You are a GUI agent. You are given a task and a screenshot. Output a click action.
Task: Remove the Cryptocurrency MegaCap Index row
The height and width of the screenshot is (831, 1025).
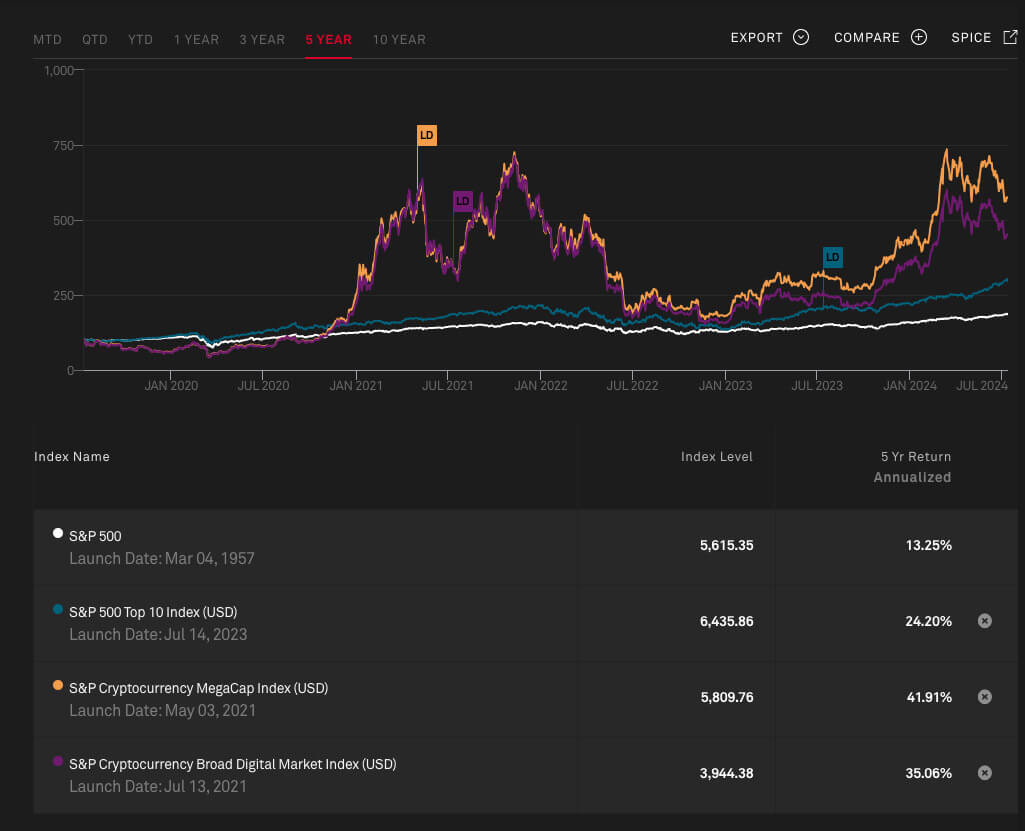(984, 697)
